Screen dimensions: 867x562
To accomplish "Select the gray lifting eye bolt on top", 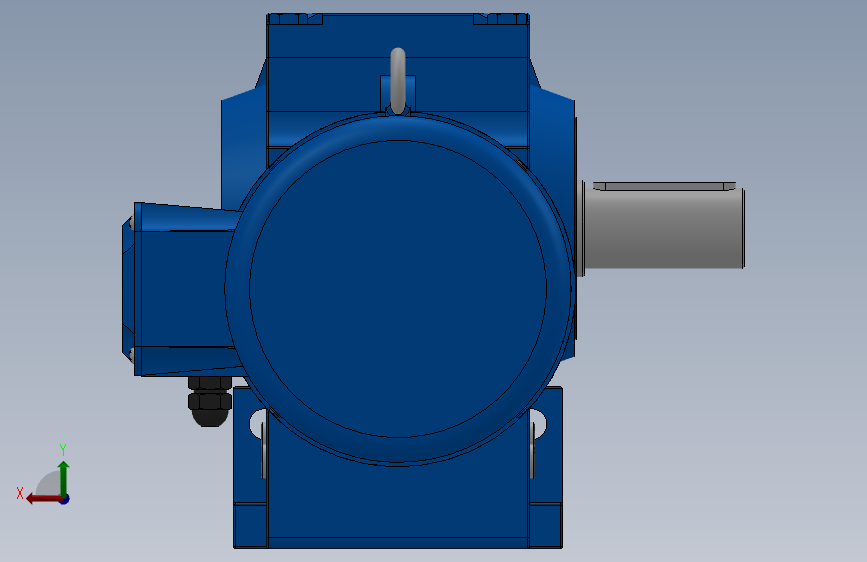I will click(398, 81).
